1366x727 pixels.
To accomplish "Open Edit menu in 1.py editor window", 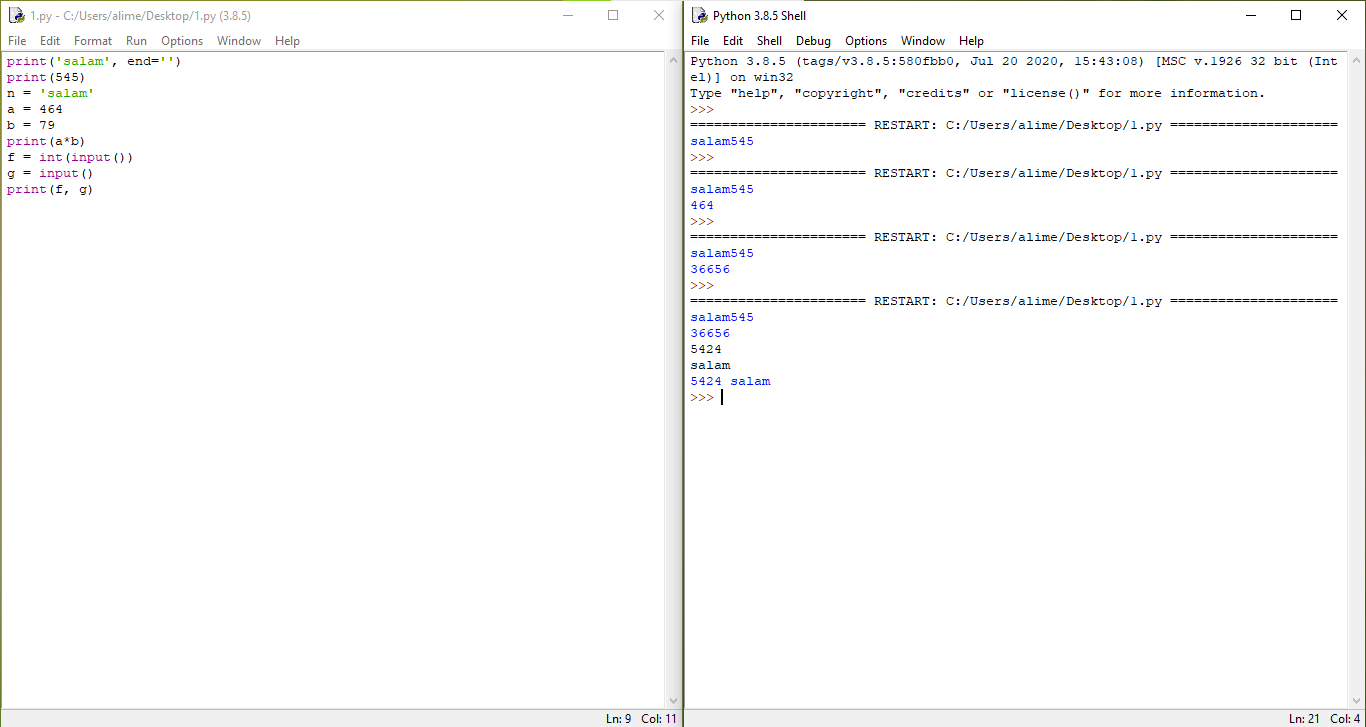I will click(50, 41).
